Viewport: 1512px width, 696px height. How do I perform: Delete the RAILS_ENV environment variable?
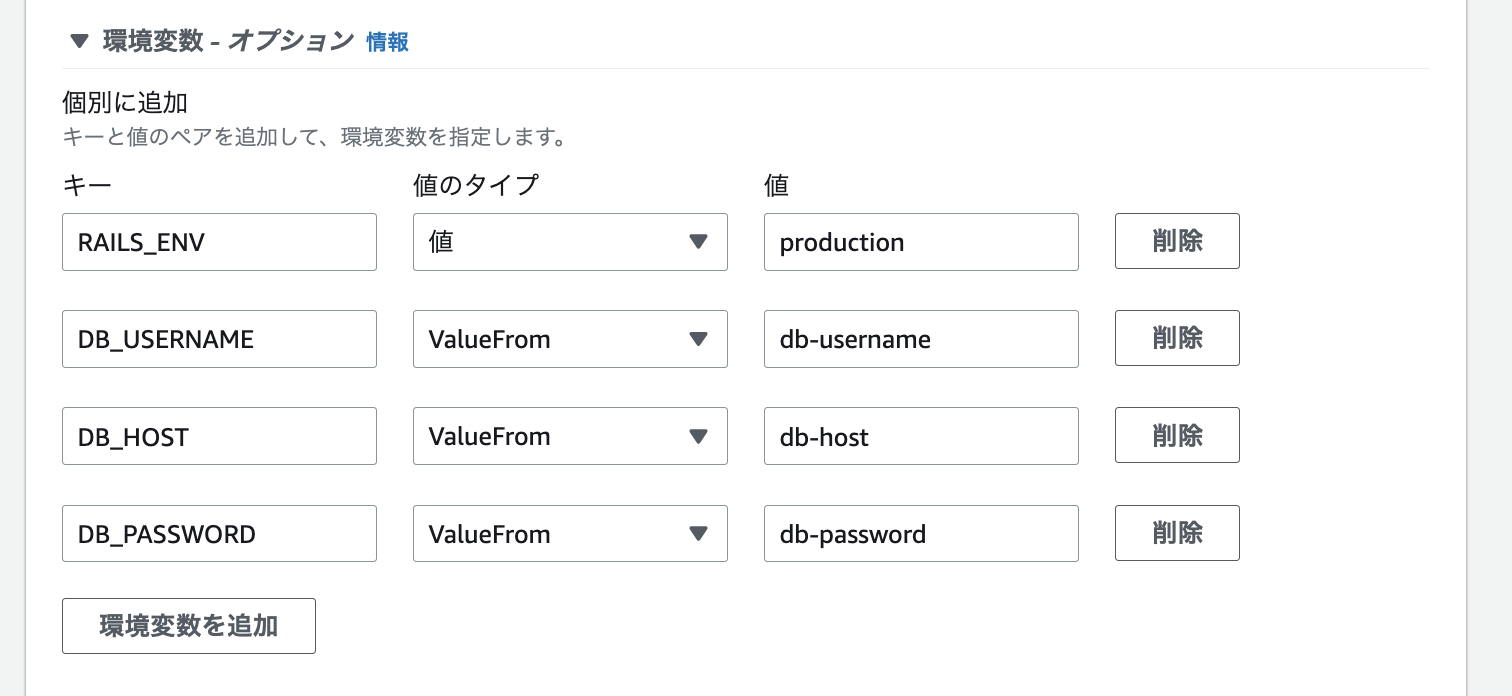coord(1177,241)
